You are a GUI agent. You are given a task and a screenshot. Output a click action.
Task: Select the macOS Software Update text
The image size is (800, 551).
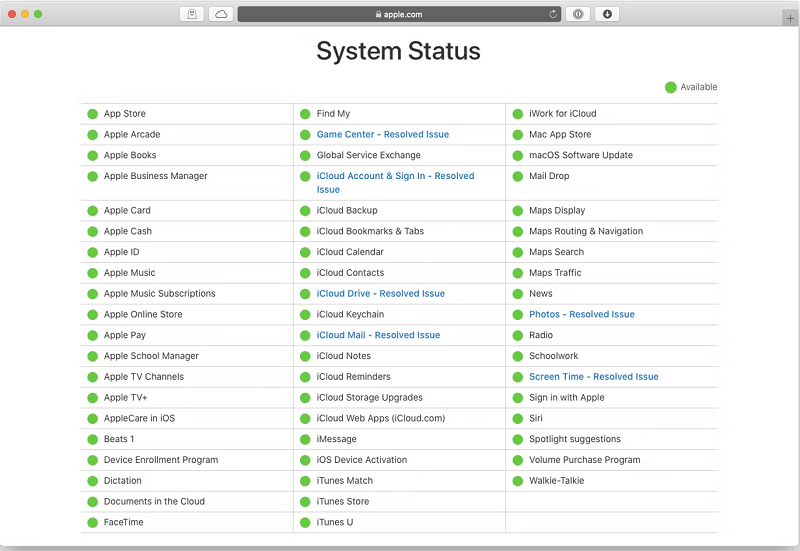coord(581,155)
